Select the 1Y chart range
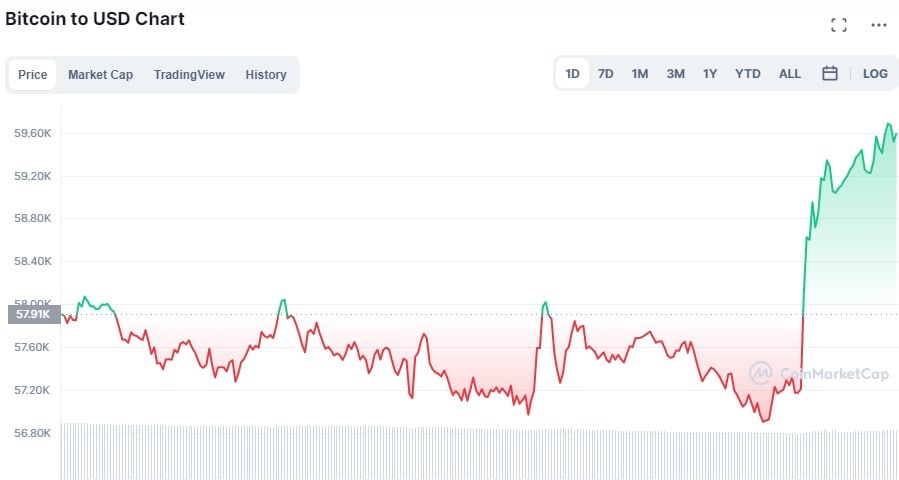 pyautogui.click(x=710, y=74)
